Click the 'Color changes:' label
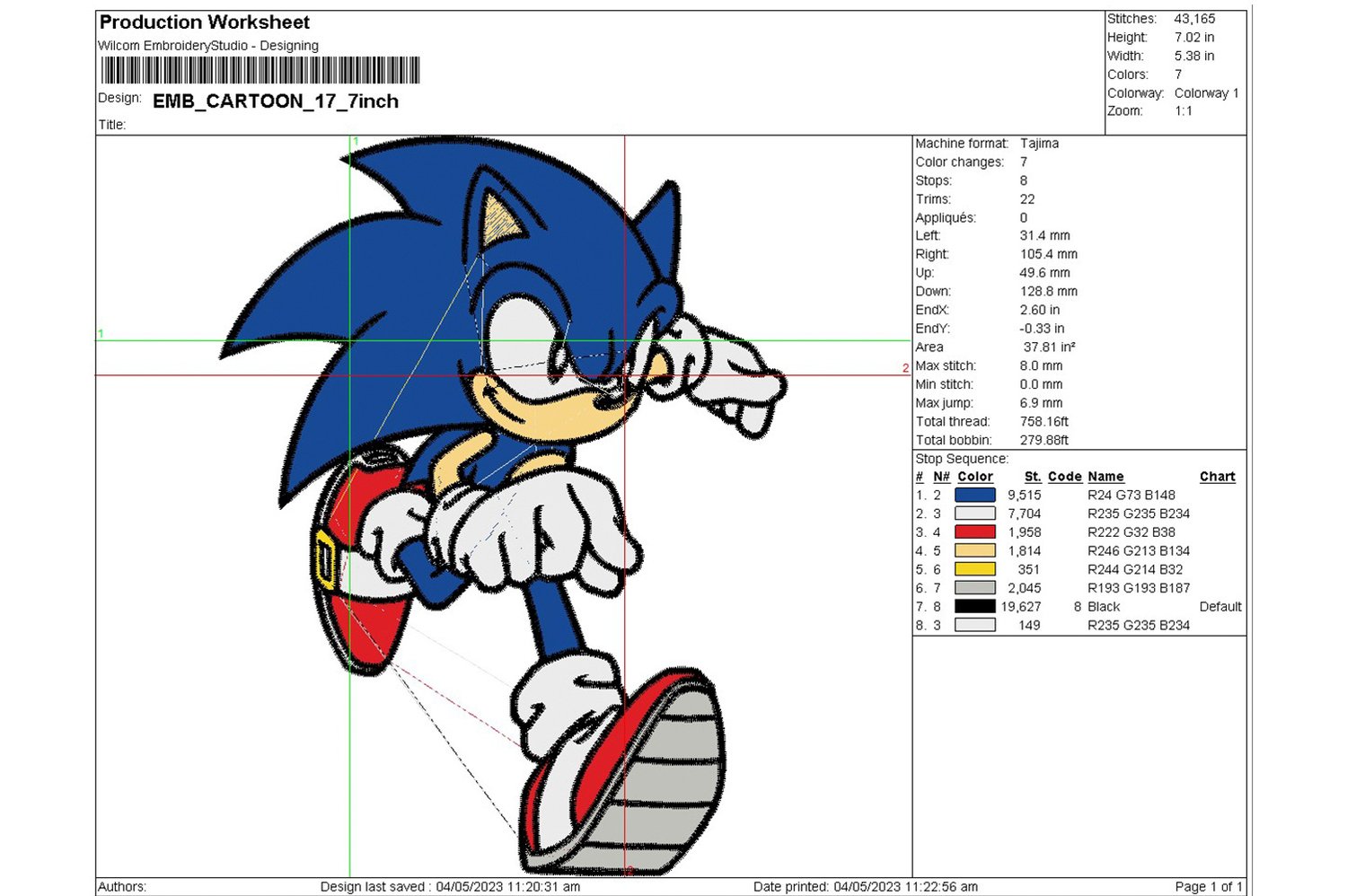This screenshot has height=896, width=1347. (x=960, y=163)
